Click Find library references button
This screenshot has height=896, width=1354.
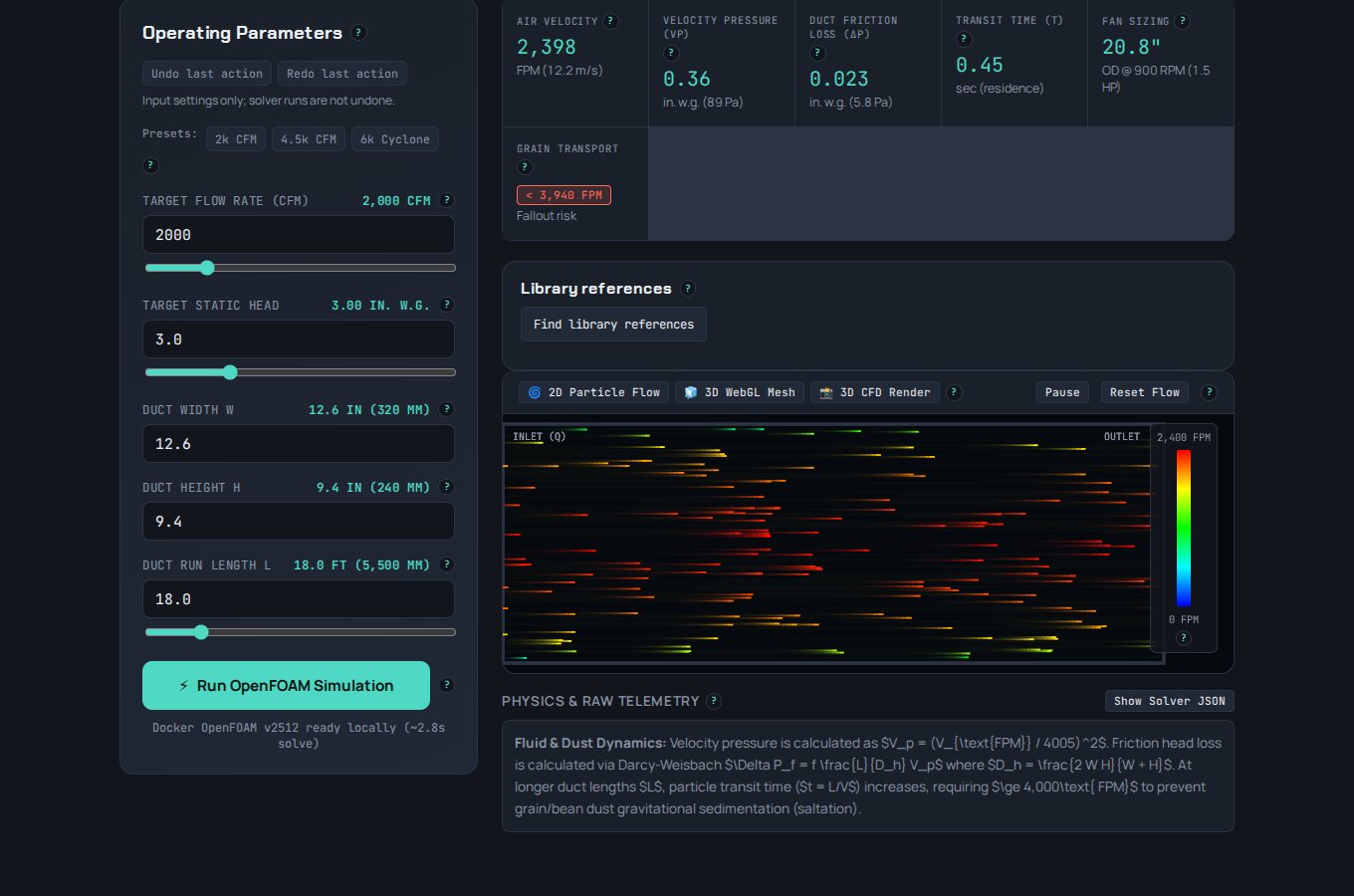coord(613,325)
